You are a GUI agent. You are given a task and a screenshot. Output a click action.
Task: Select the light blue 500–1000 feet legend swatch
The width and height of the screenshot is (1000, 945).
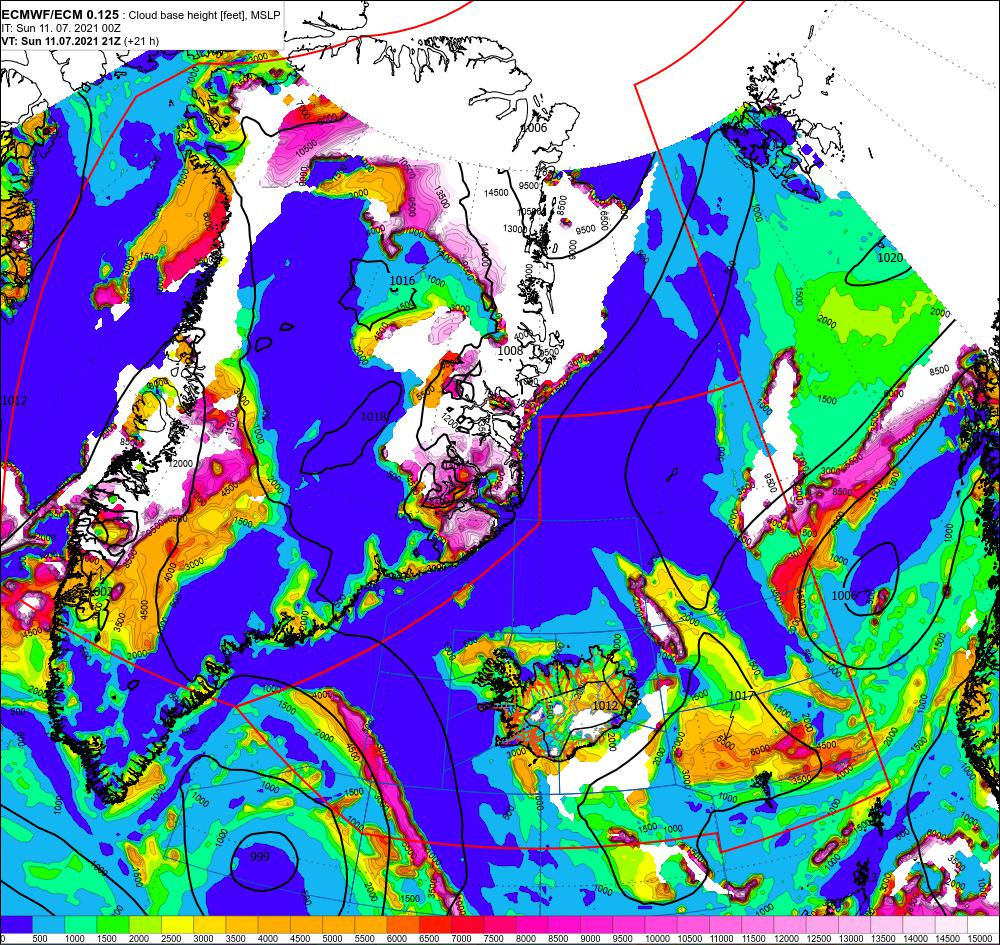click(48, 924)
